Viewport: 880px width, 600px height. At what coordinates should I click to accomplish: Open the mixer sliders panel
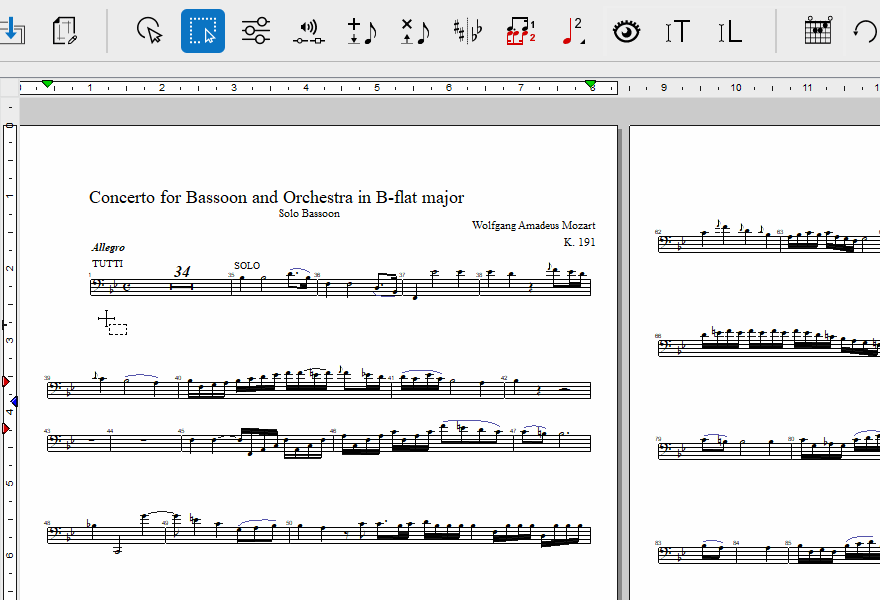256,31
